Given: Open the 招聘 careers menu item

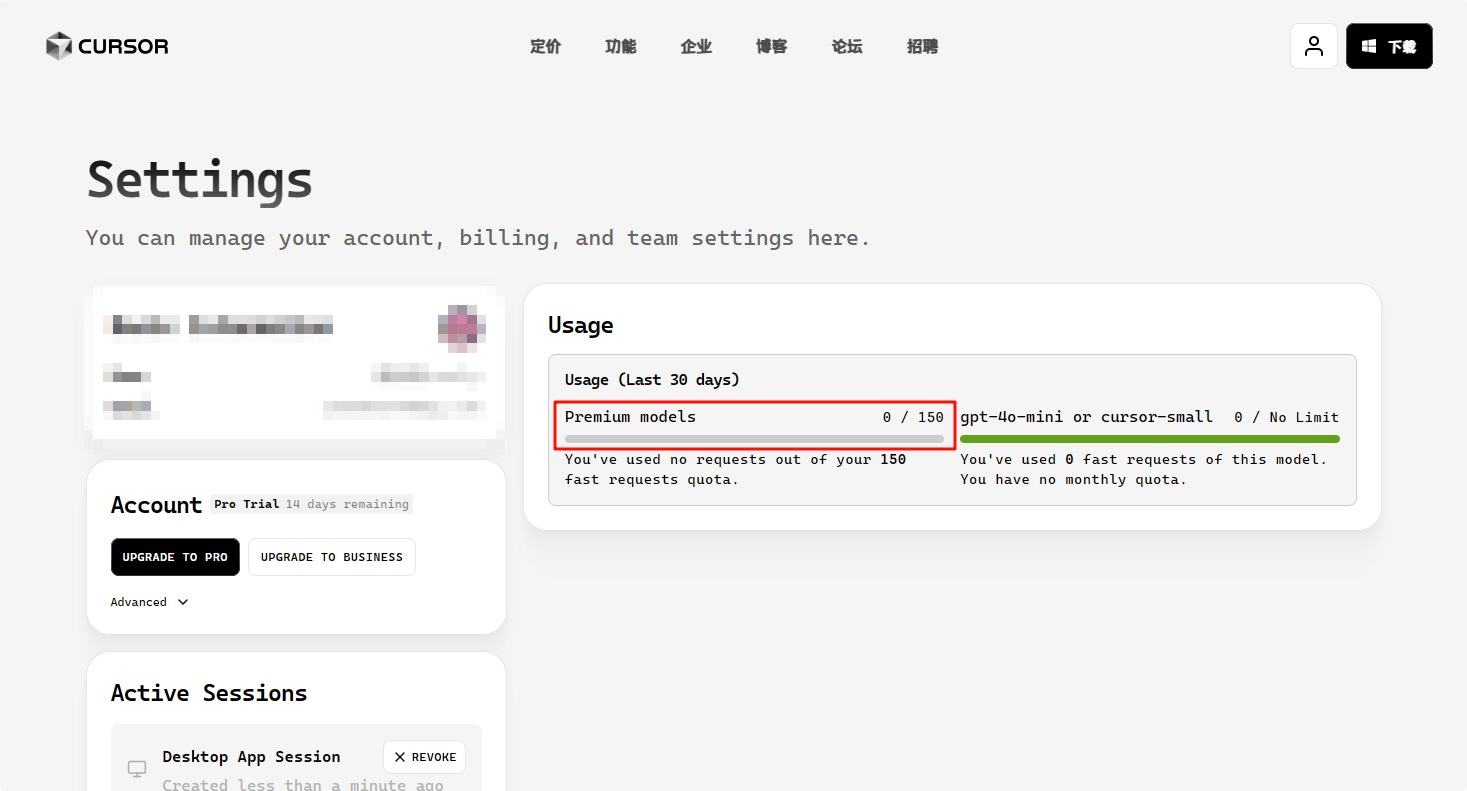Looking at the screenshot, I should [x=923, y=46].
